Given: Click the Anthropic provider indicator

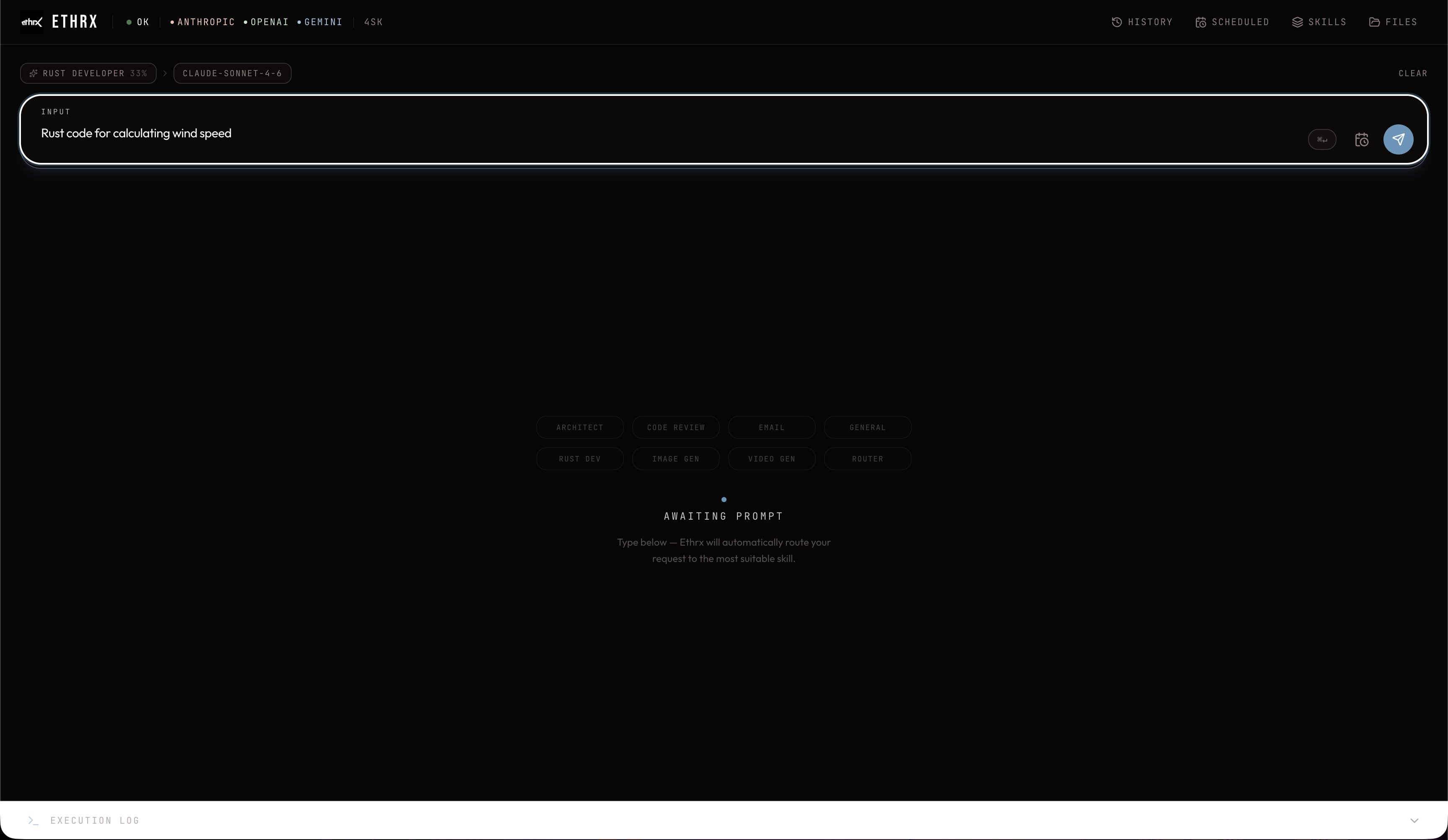Looking at the screenshot, I should click(x=202, y=22).
